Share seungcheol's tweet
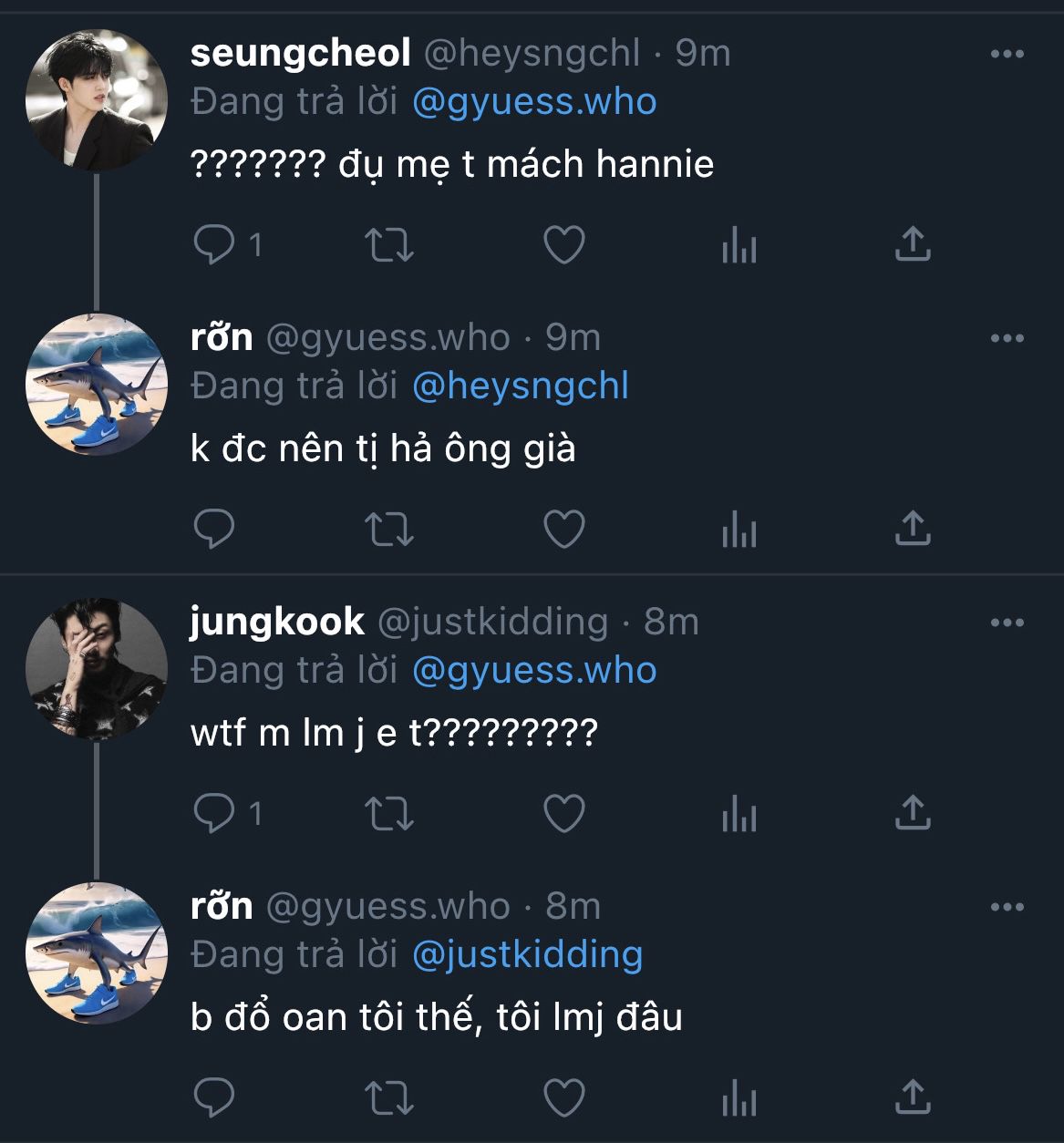1064x1143 pixels. click(912, 244)
